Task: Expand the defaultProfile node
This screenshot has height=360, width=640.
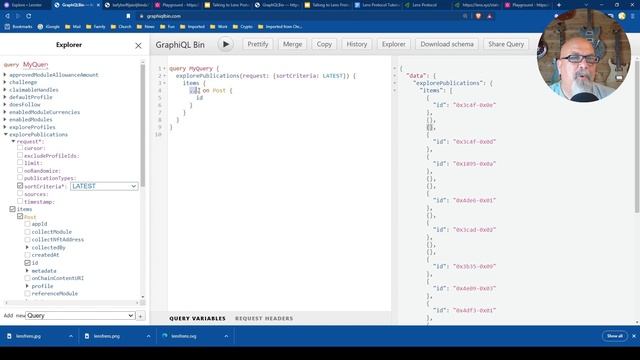Action: pos(5,97)
